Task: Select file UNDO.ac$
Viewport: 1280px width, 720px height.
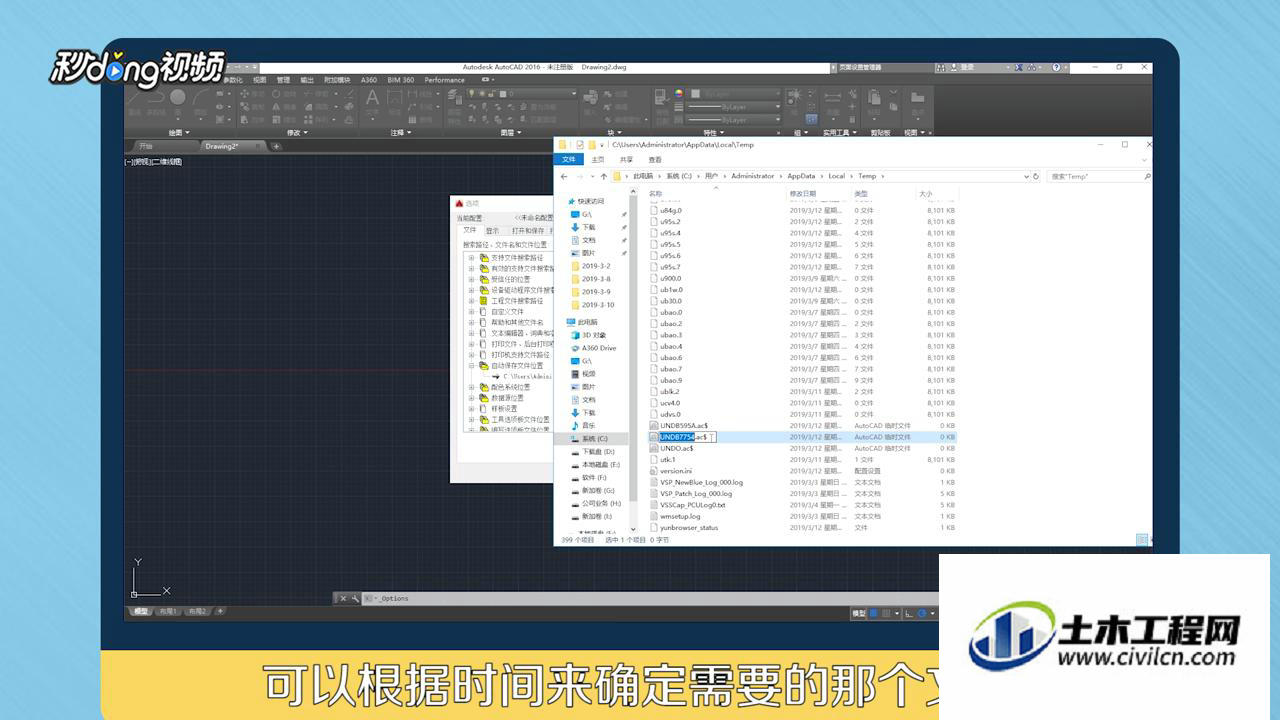Action: pyautogui.click(x=677, y=448)
